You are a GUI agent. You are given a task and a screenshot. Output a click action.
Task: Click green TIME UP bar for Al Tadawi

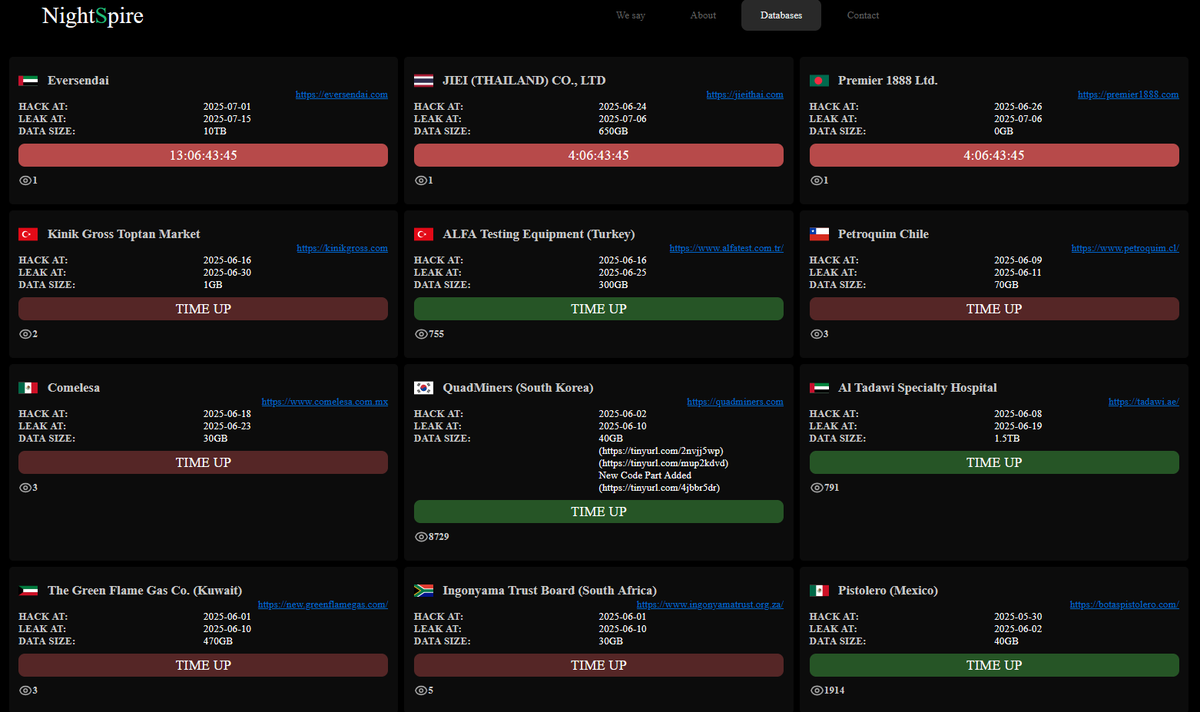[994, 462]
